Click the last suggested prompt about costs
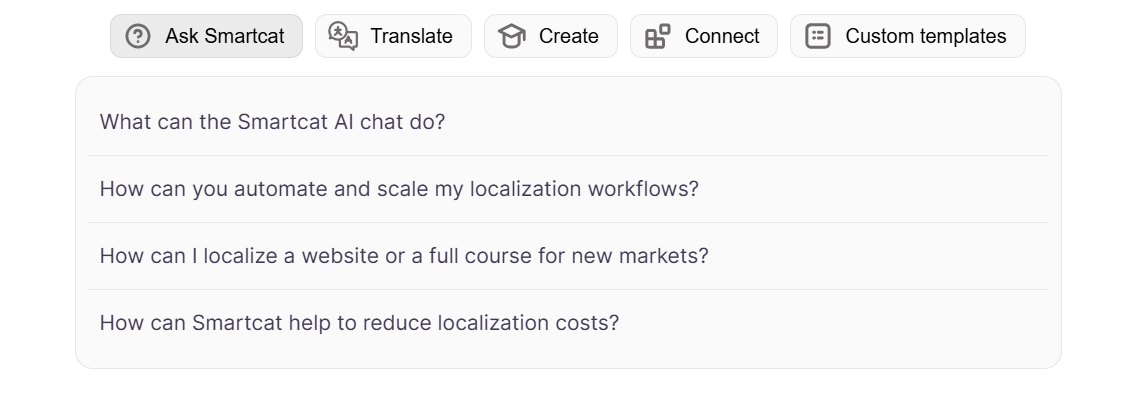Image resolution: width=1122 pixels, height=405 pixels. (x=568, y=323)
